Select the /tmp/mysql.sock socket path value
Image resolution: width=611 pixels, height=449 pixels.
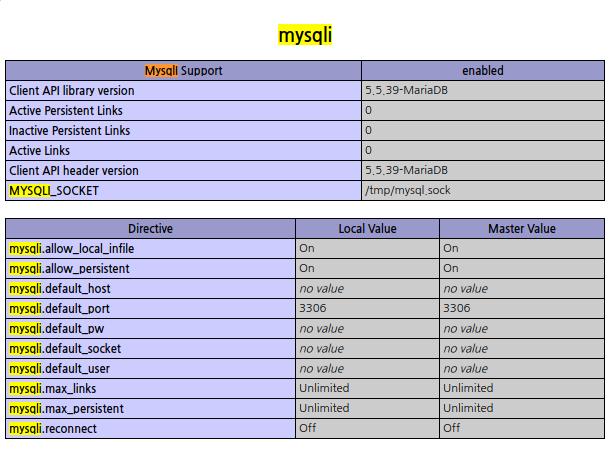click(x=408, y=190)
